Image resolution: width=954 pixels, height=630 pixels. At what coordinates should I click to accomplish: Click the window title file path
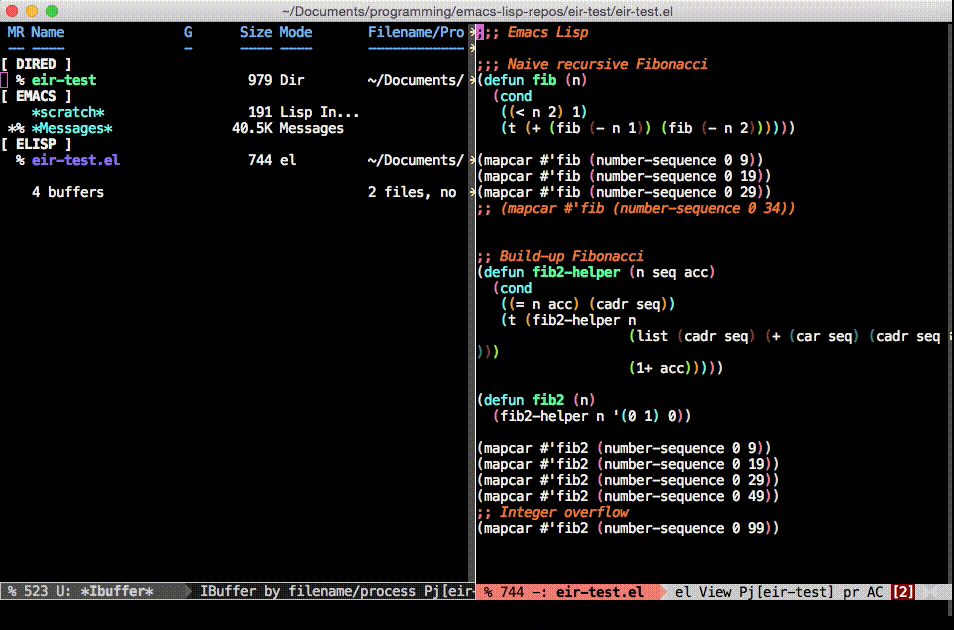[477, 12]
